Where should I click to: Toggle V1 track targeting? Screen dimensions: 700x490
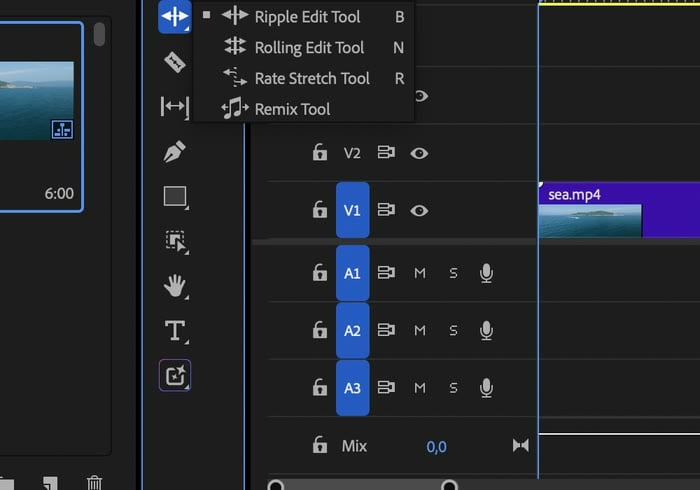click(352, 210)
